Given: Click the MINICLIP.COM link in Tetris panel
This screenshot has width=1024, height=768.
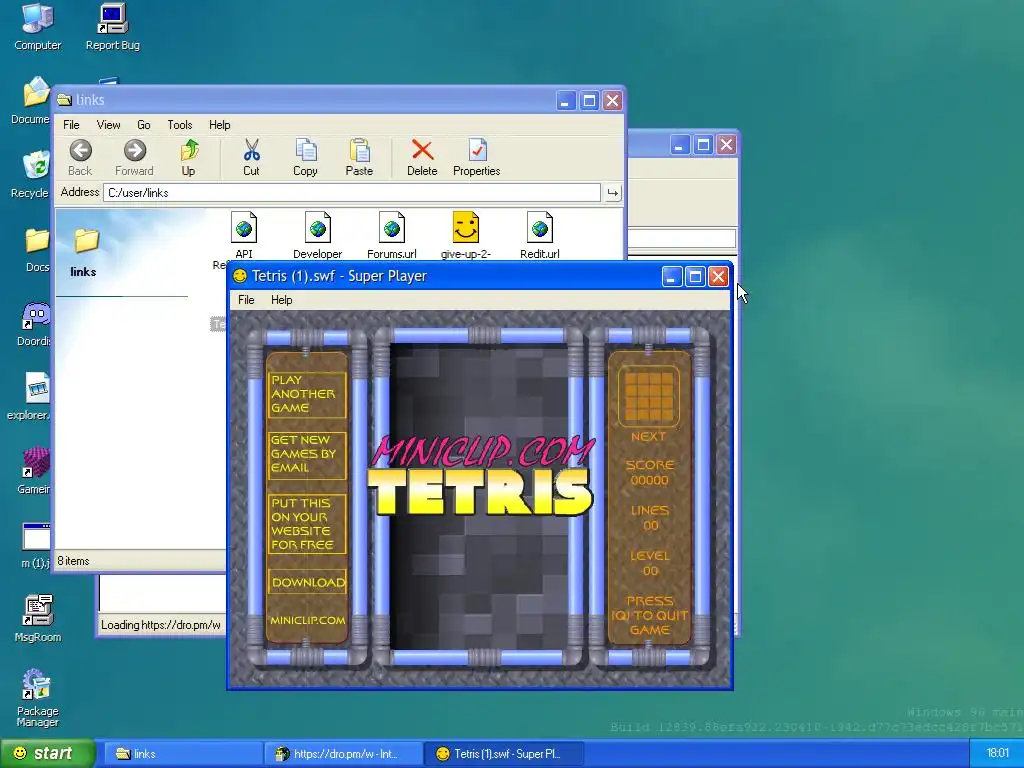Looking at the screenshot, I should [308, 620].
